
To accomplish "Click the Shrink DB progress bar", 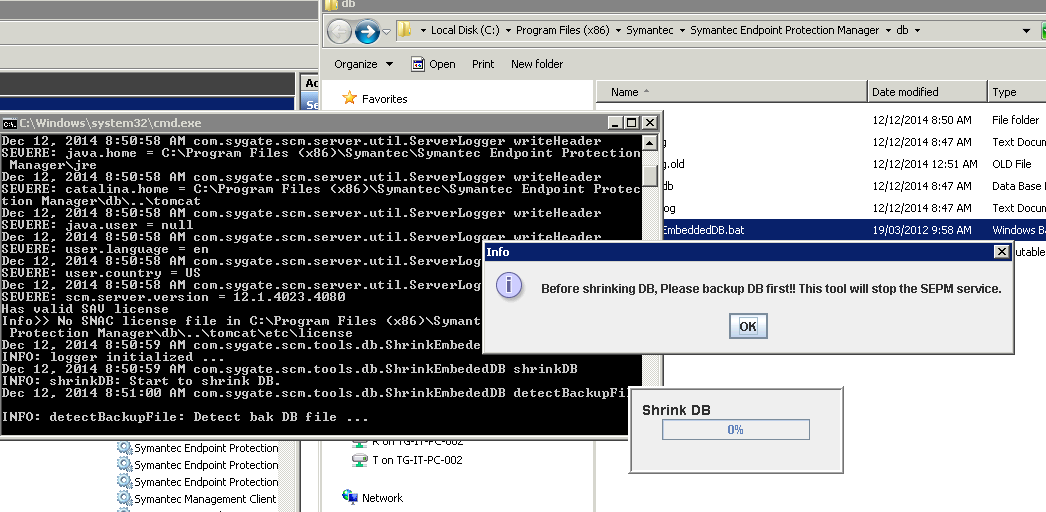I will (736, 430).
